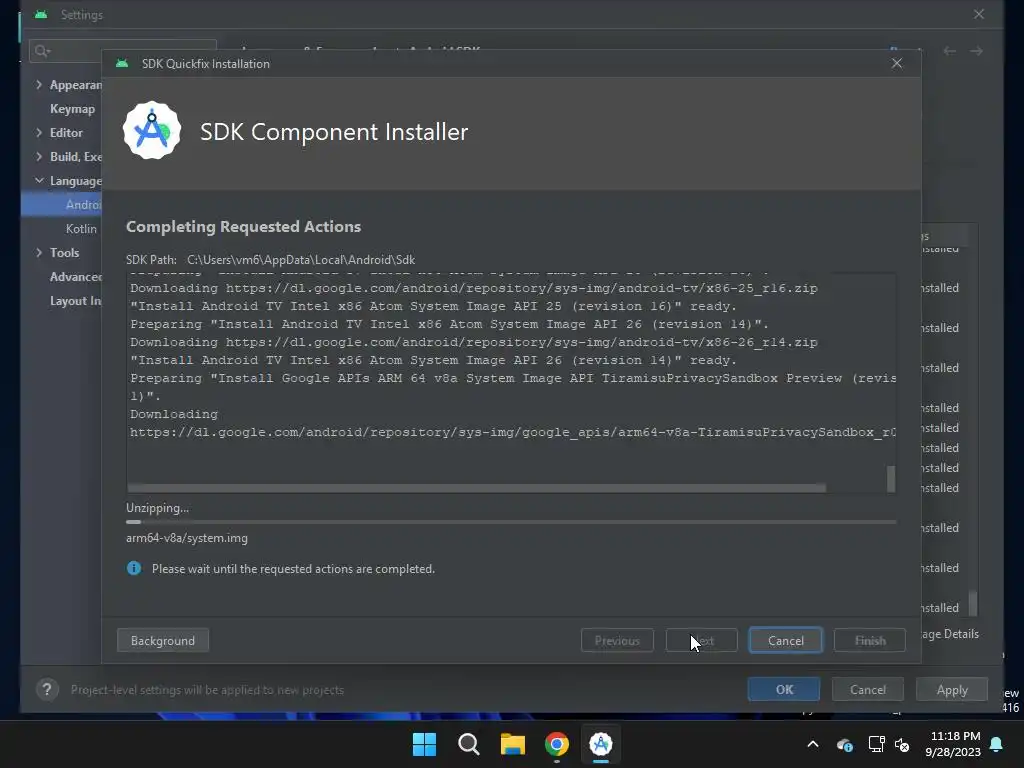Image resolution: width=1024 pixels, height=768 pixels.
Task: Show hidden system tray icons
Action: coord(813,744)
